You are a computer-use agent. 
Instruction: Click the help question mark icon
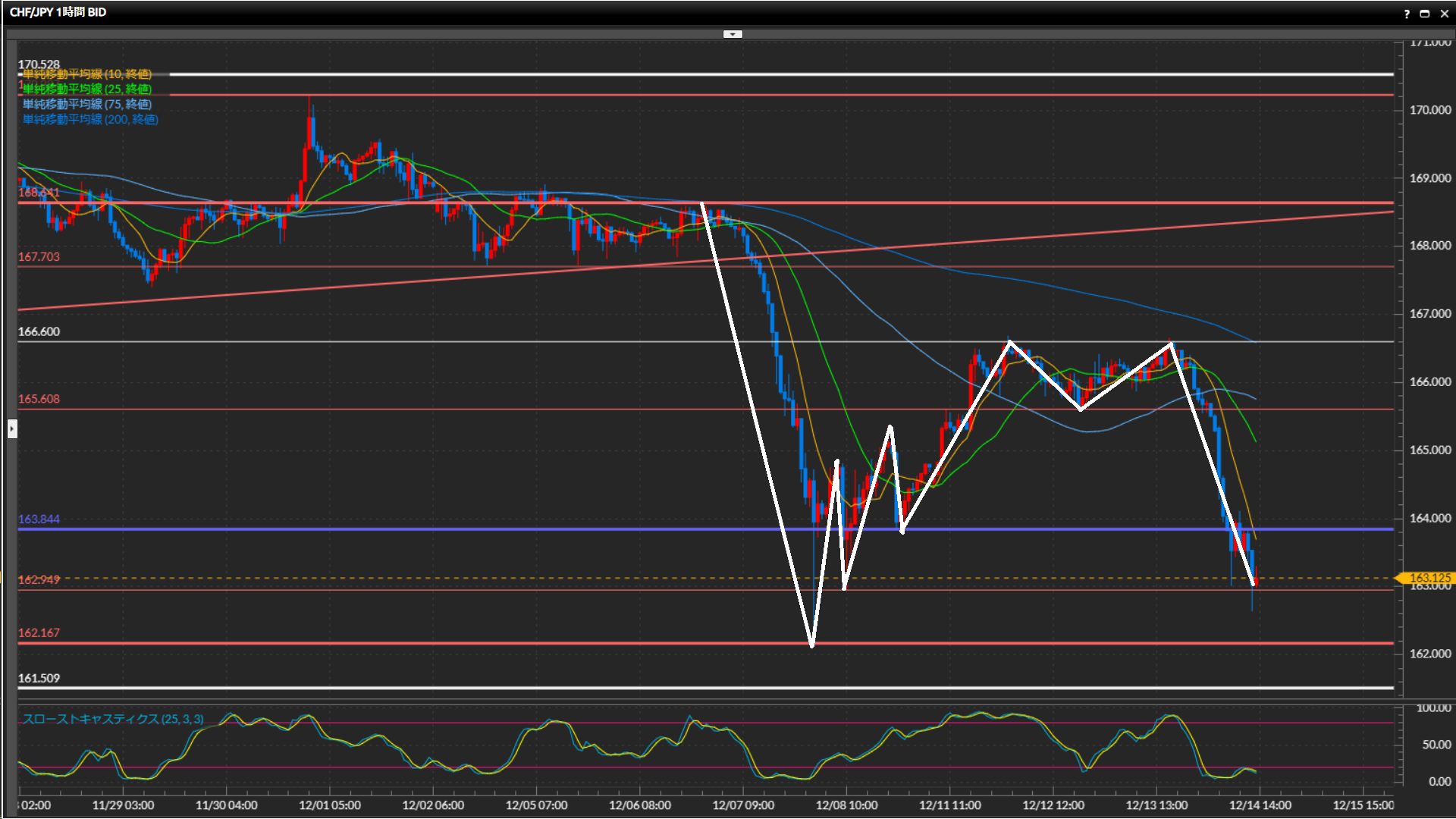(1407, 14)
